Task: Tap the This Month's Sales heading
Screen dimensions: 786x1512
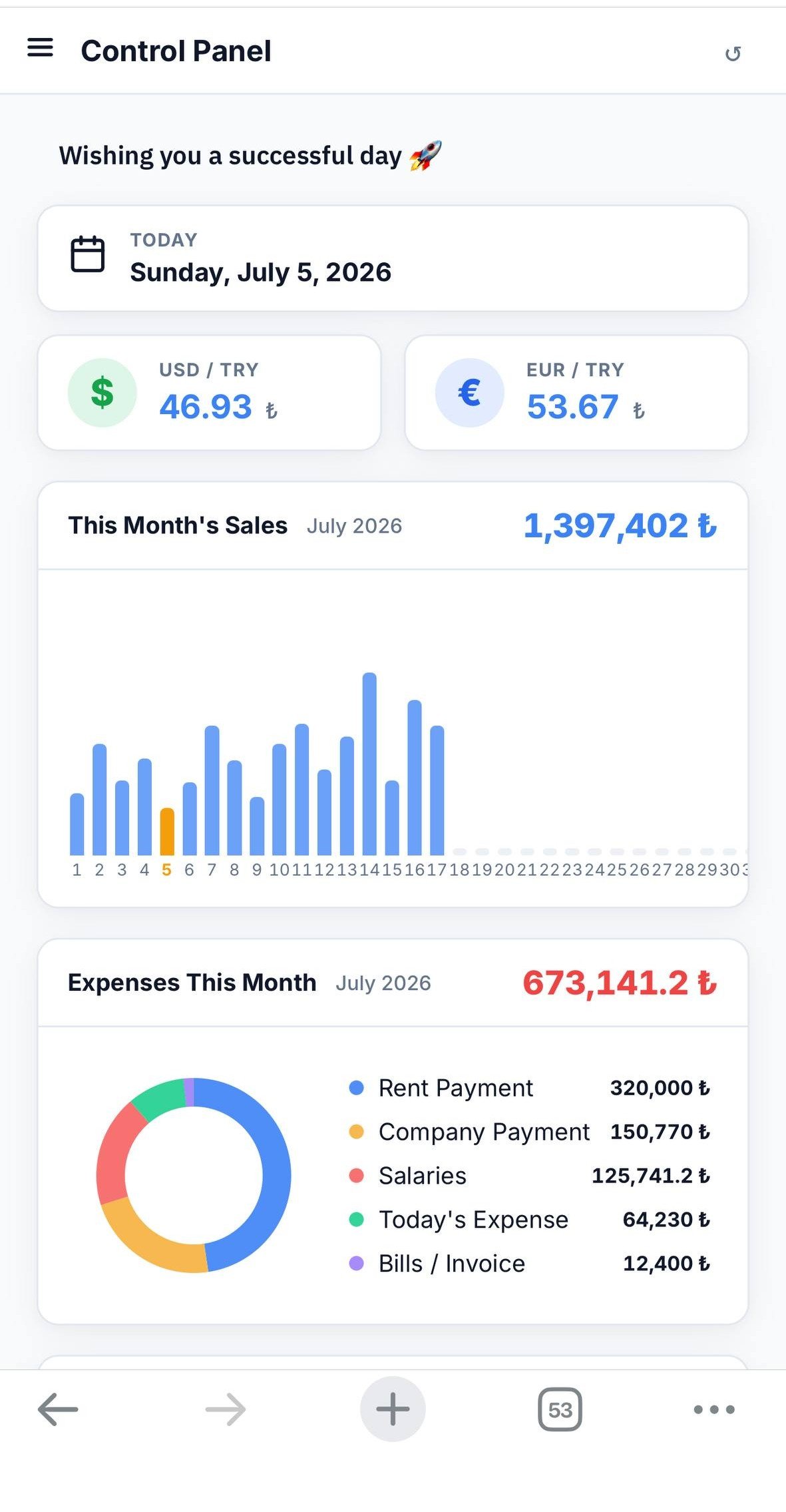Action: click(x=178, y=525)
